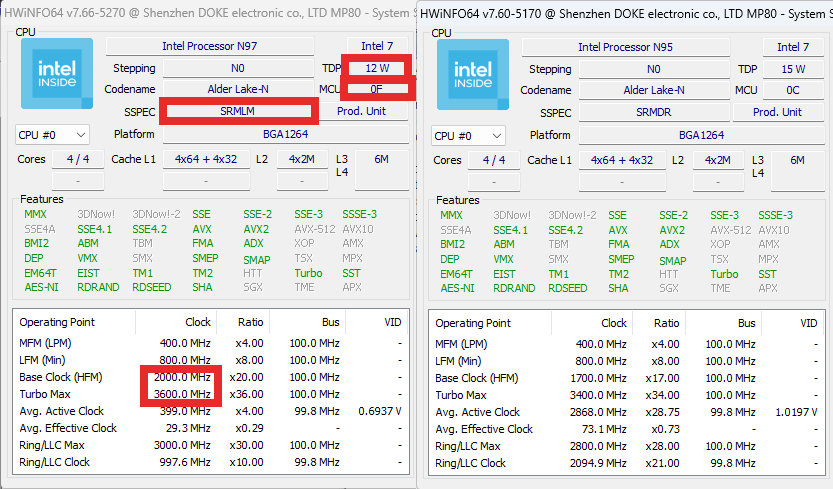Screen dimensions: 833x489
Task: Select the MFM (LPM) row in N97 window
Action: point(210,343)
